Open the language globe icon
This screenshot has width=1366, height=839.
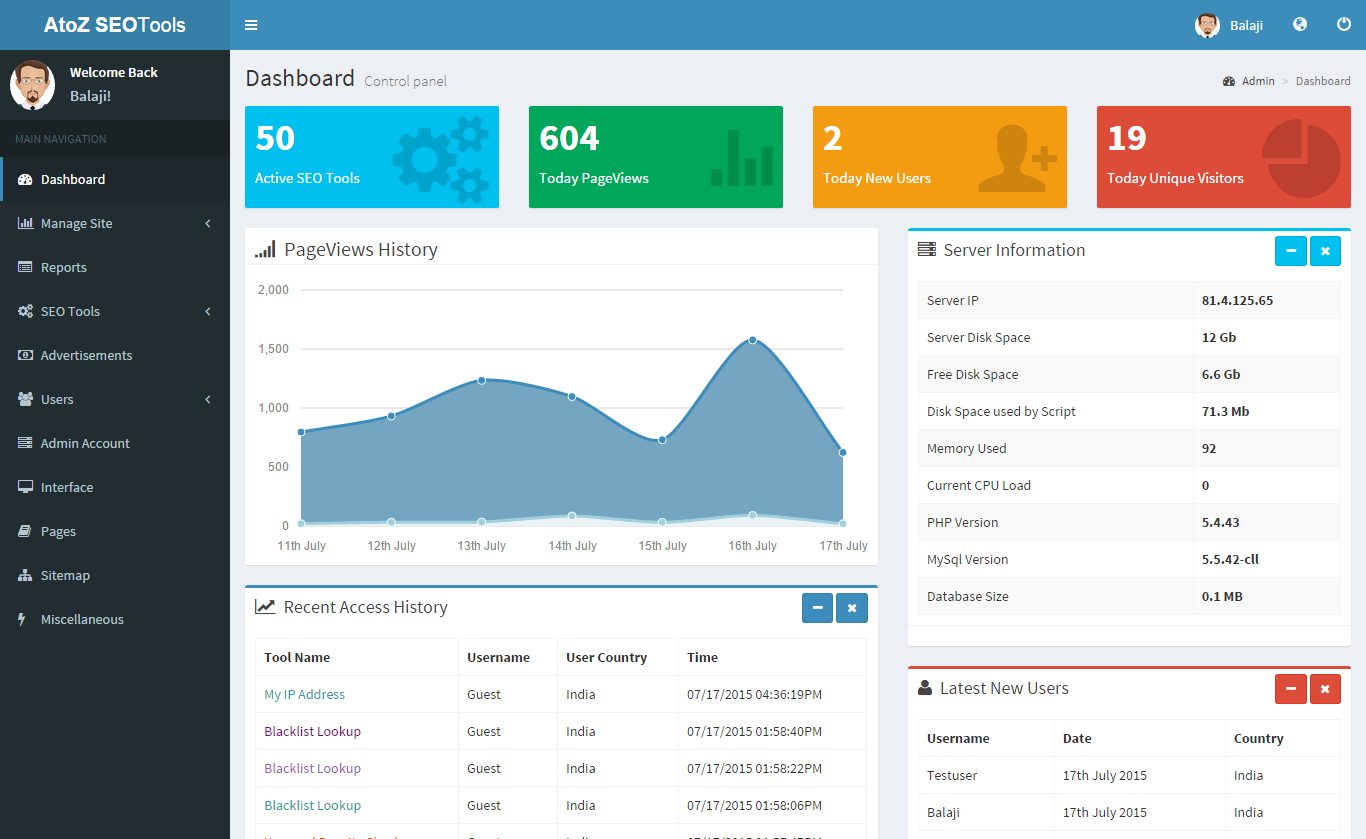pos(1299,24)
